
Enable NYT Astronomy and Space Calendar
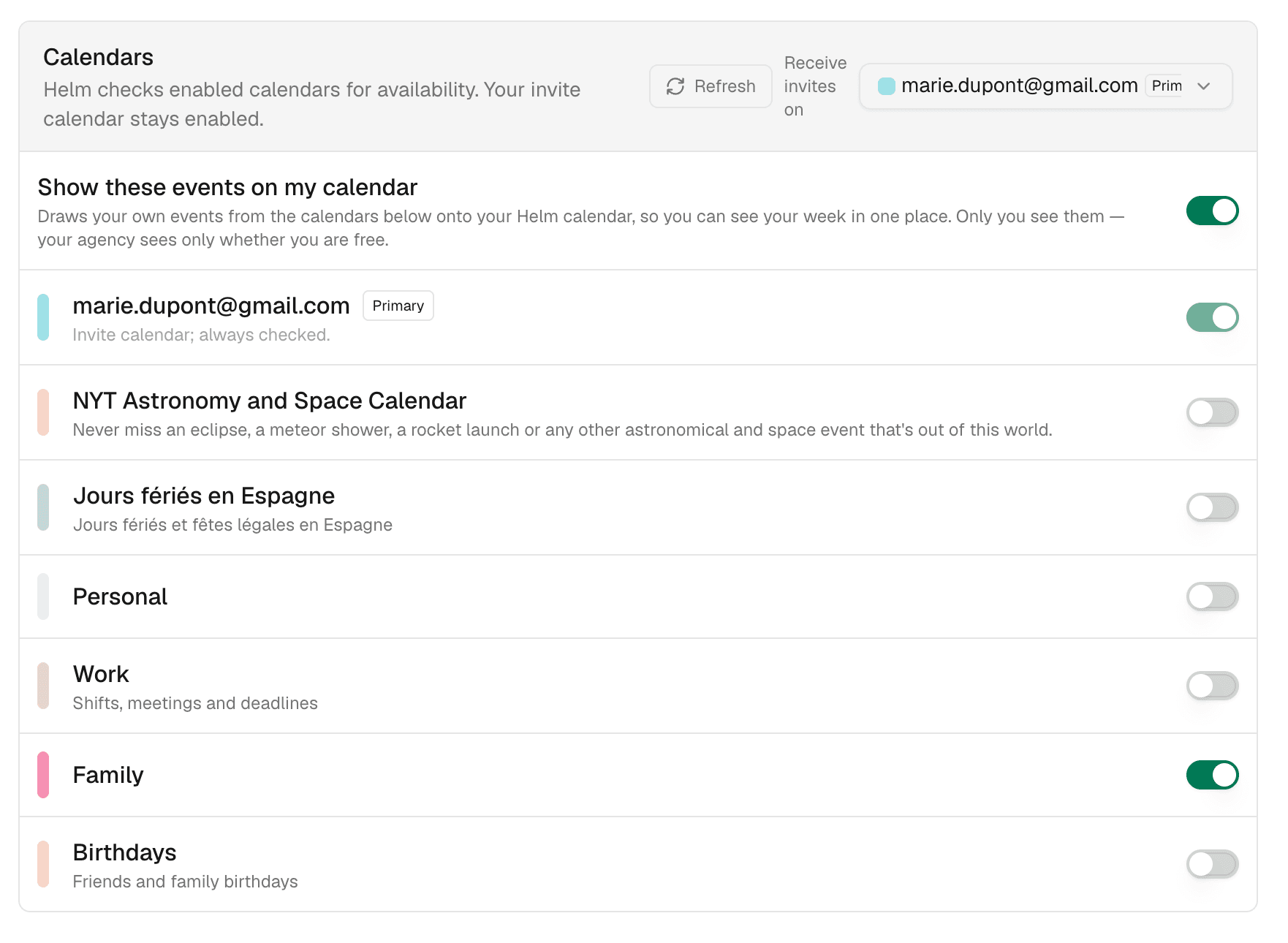1212,412
